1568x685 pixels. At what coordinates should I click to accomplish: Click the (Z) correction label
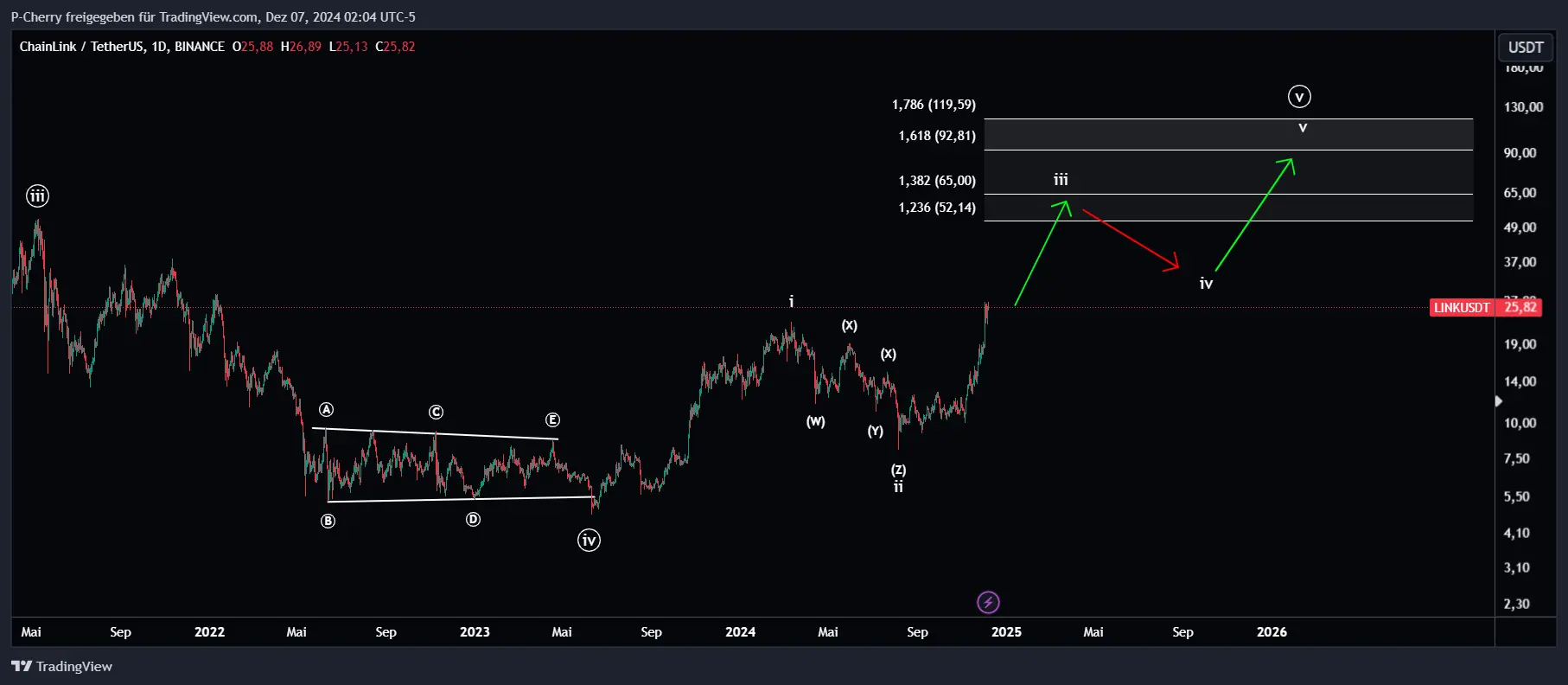click(x=899, y=470)
